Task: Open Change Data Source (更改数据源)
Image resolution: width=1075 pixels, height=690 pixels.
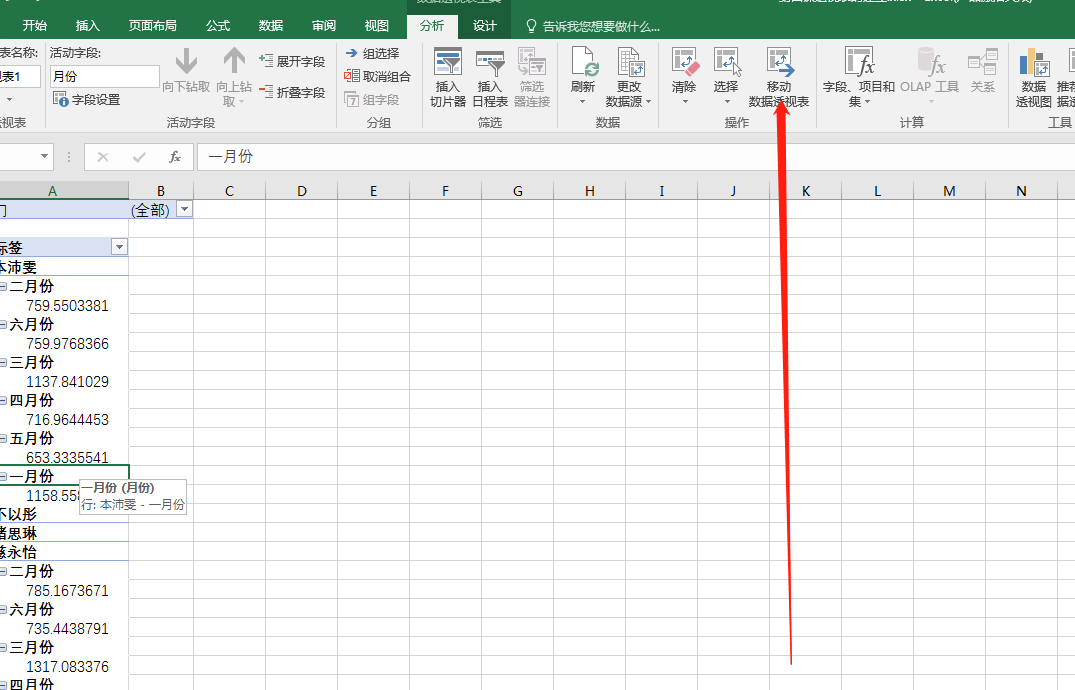Action: [629, 64]
